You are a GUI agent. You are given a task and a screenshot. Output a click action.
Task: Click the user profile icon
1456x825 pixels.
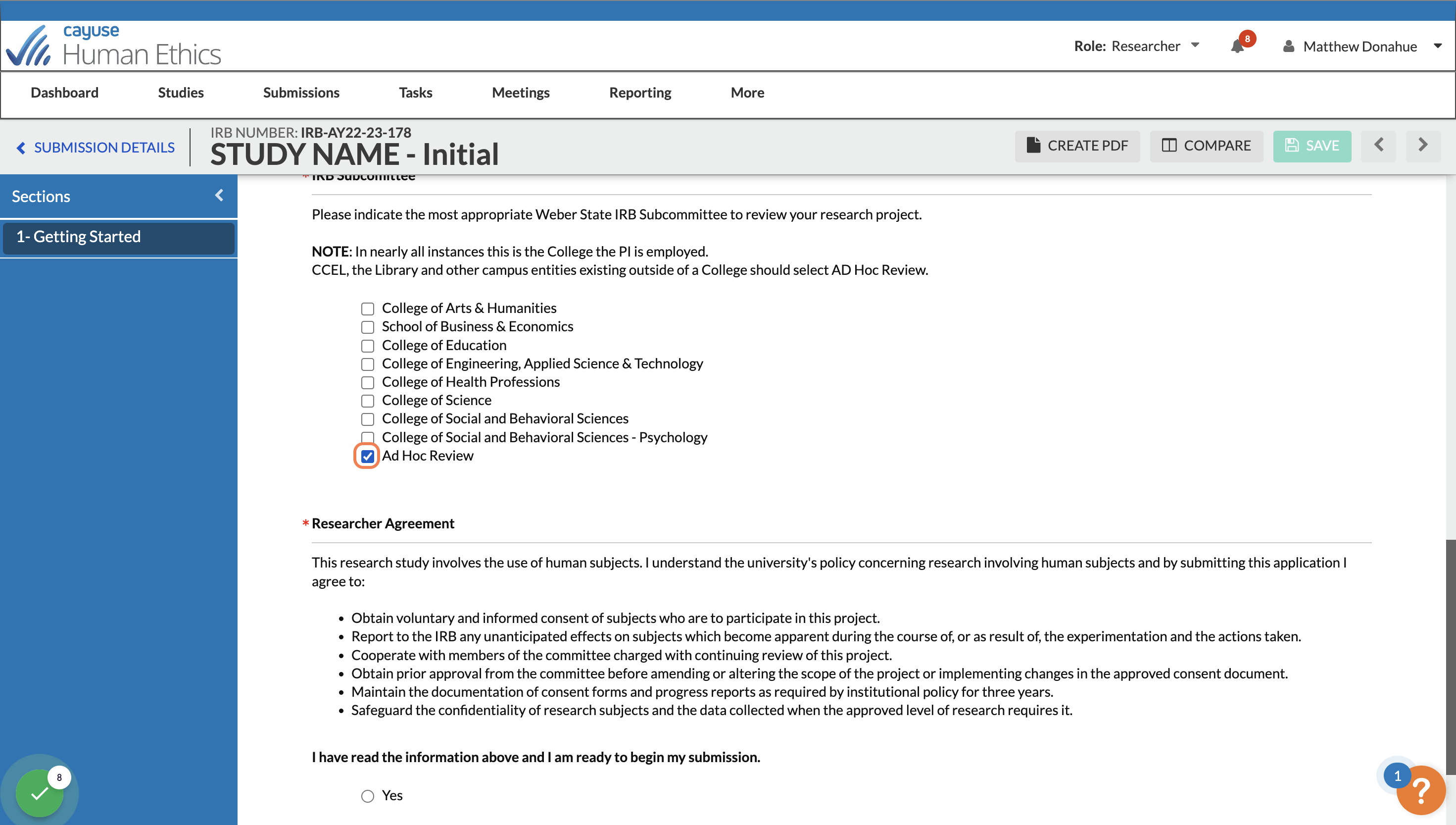pyautogui.click(x=1288, y=46)
